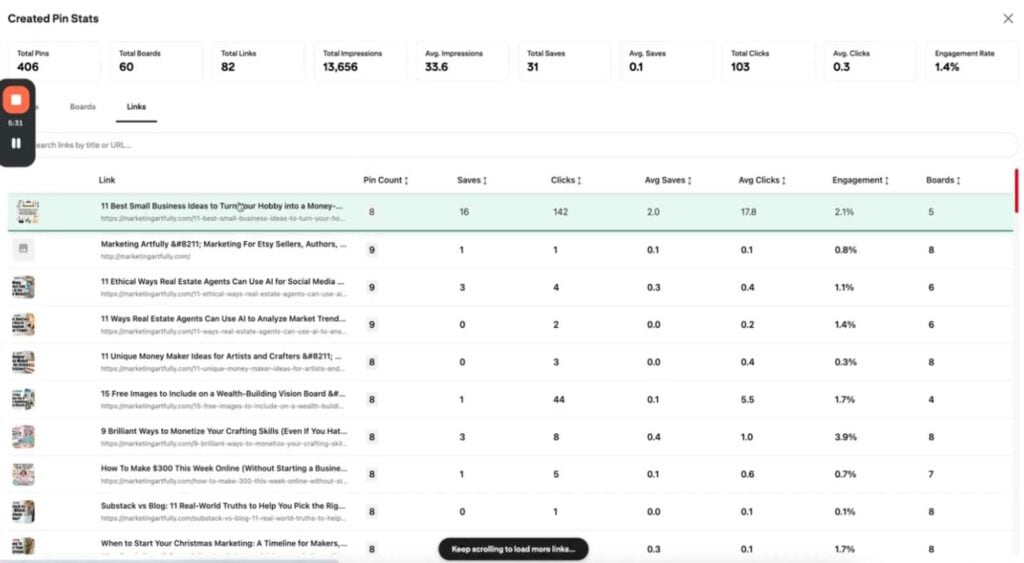Image resolution: width=1024 pixels, height=563 pixels.
Task: Click the http://marketingartfully.com/ URL text
Action: [146, 257]
